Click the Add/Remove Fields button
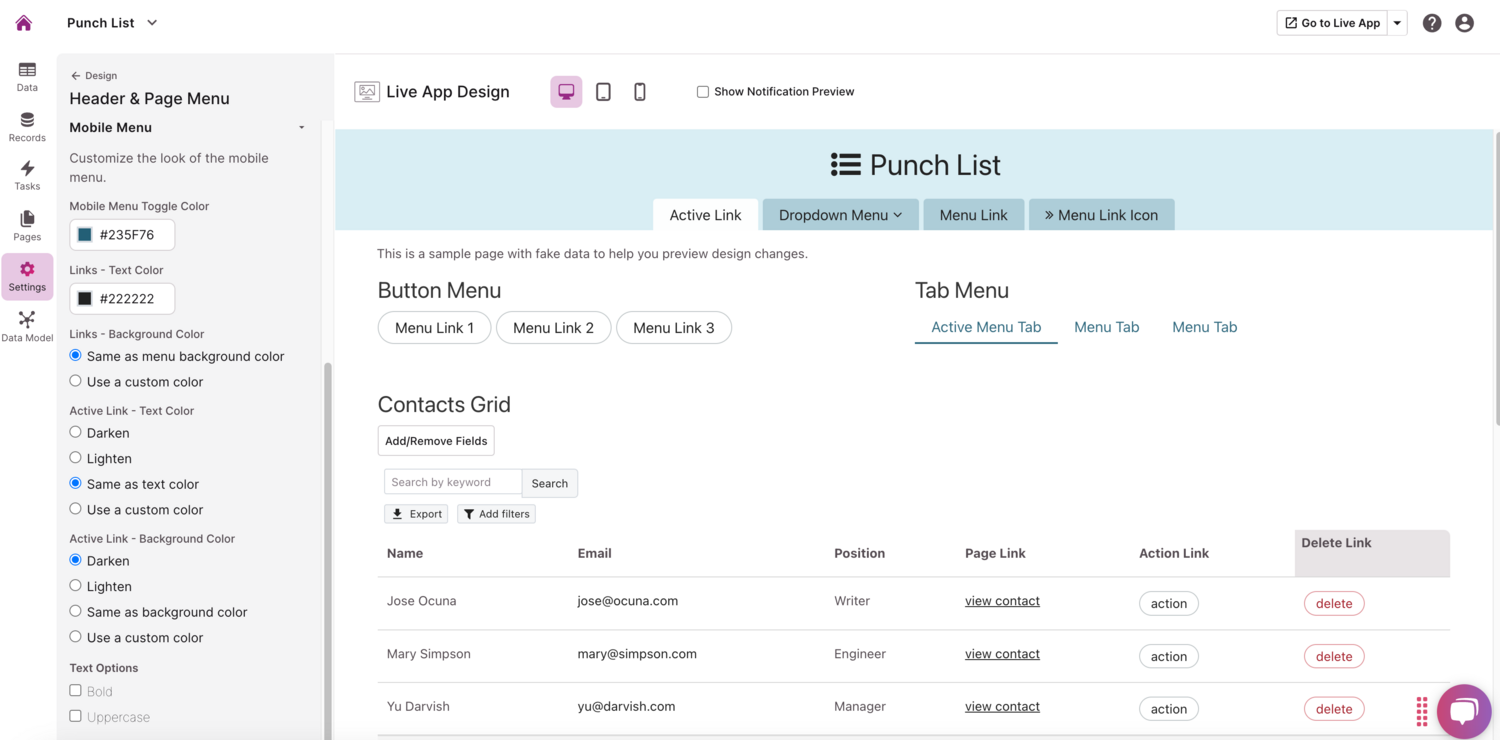 pyautogui.click(x=436, y=440)
